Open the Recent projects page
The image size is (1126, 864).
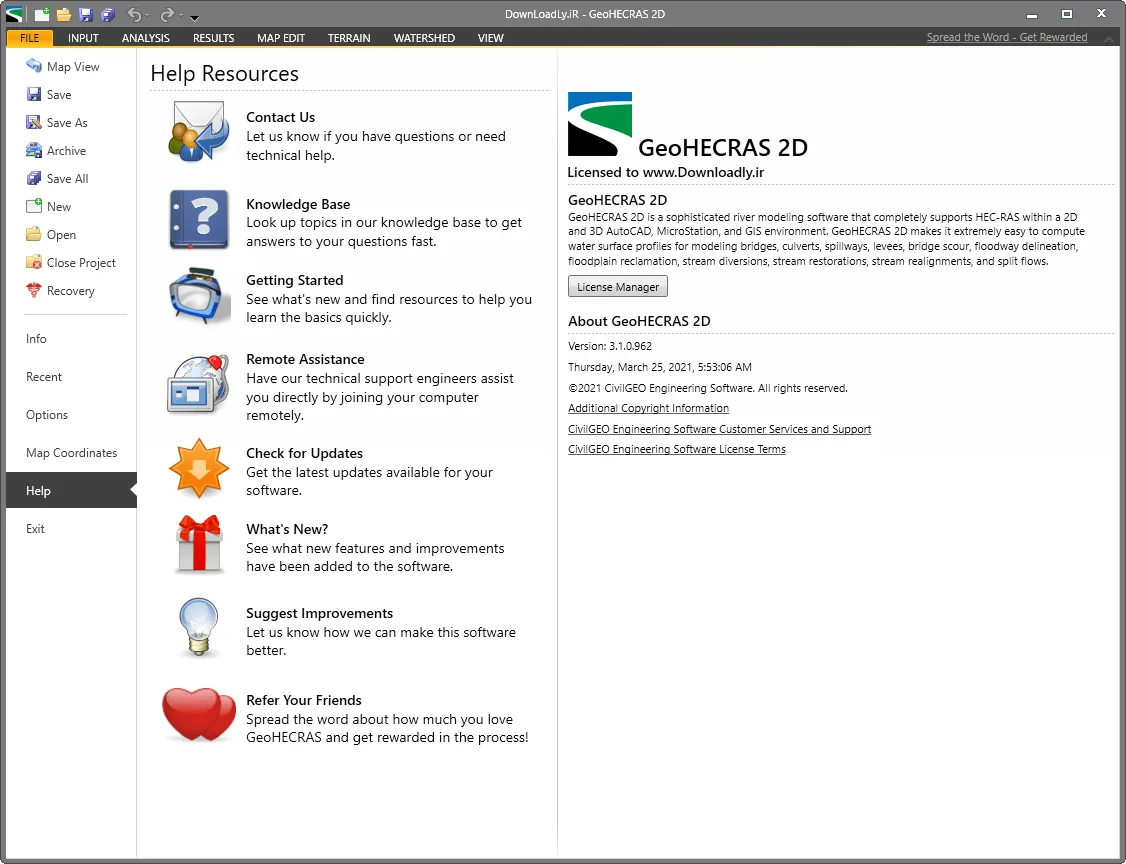pos(44,377)
